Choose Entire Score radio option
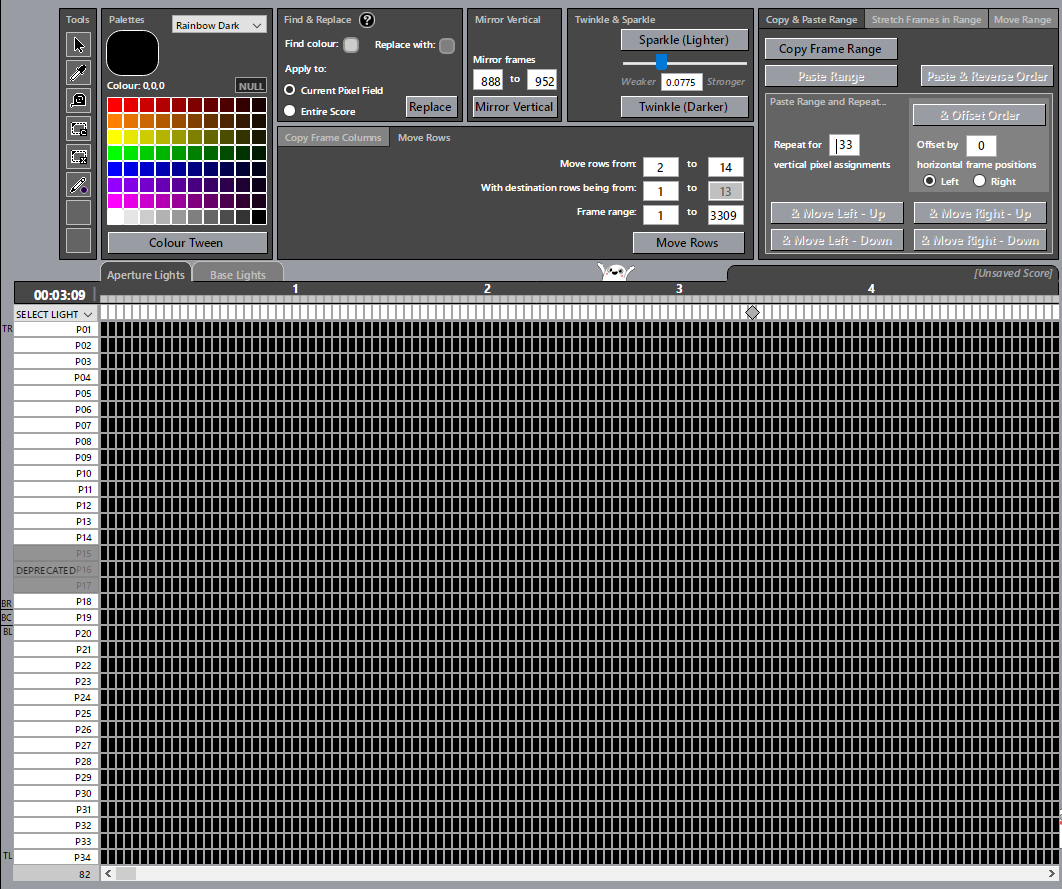This screenshot has width=1062, height=889. click(290, 111)
